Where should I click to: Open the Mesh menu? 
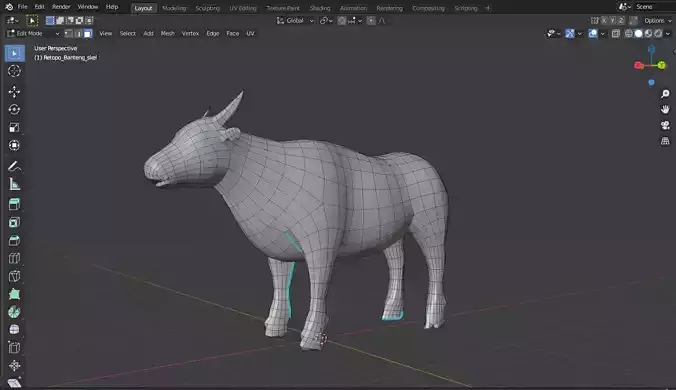[x=168, y=34]
